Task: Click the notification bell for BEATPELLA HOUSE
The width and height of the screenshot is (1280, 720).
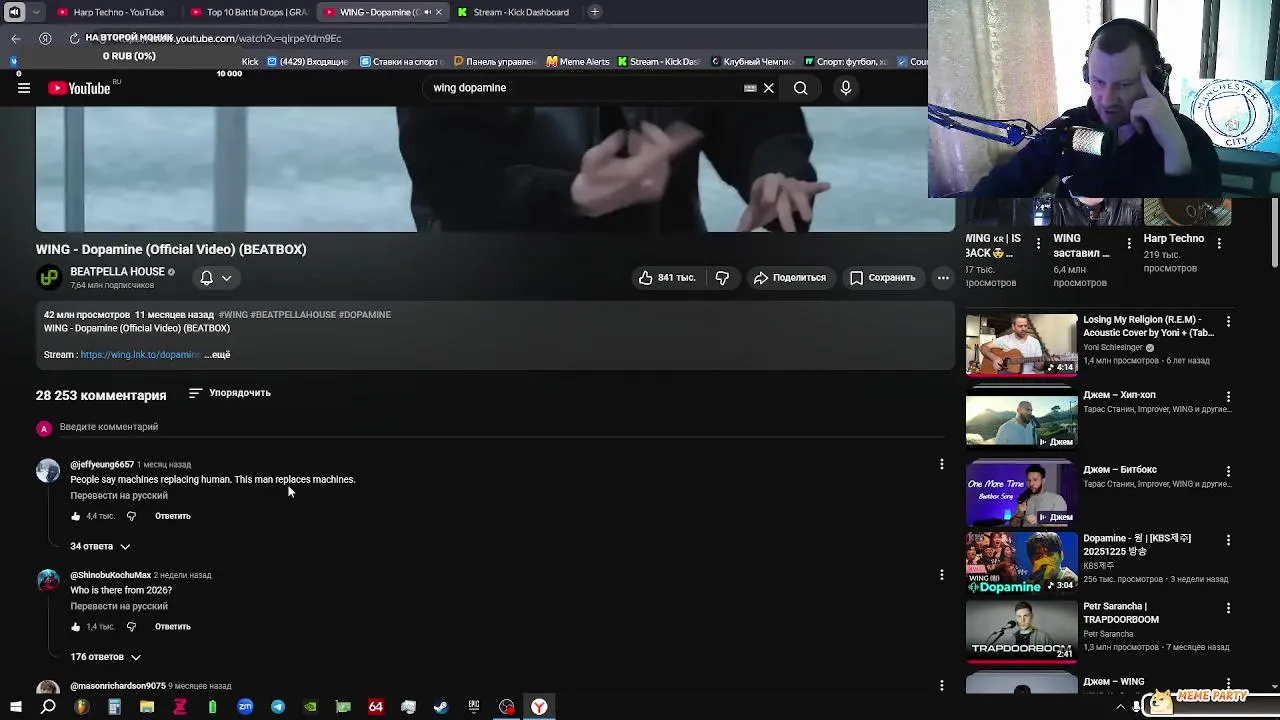Action: click(206, 278)
